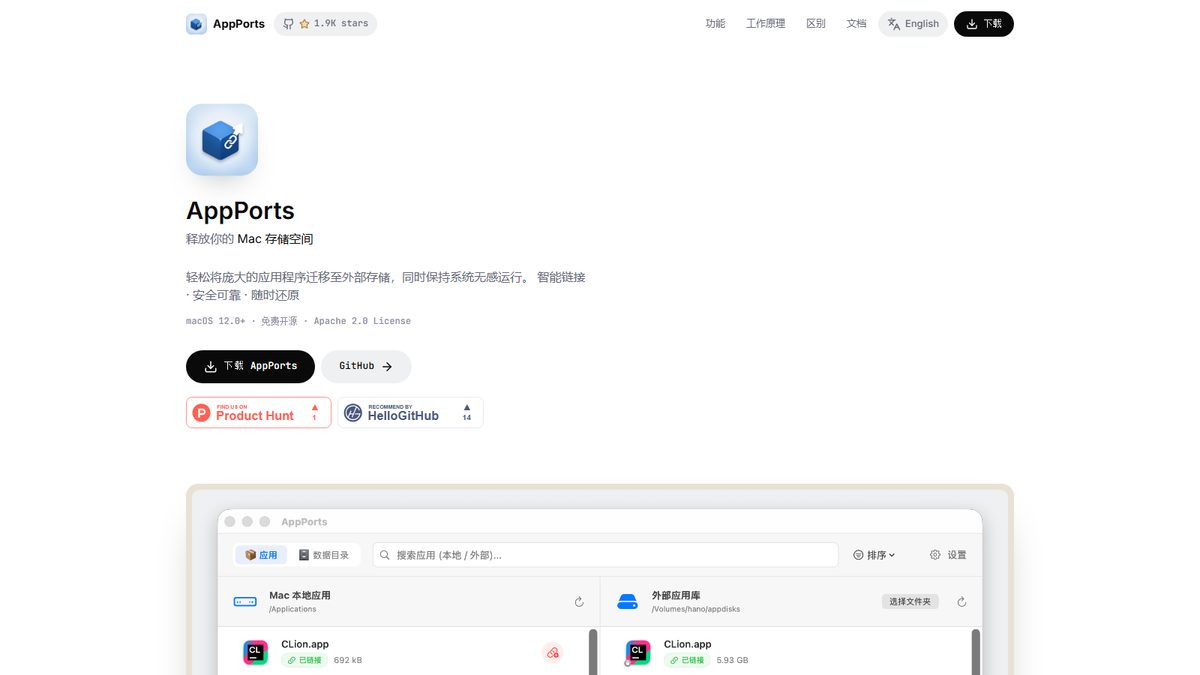This screenshot has width=1200, height=675.
Task: Click the AppPorts logo icon in header
Action: click(196, 24)
